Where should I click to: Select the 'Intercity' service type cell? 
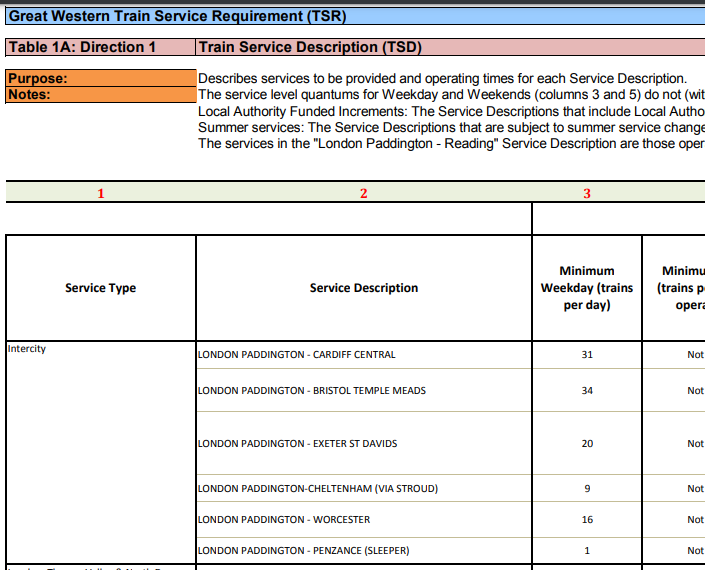27,349
